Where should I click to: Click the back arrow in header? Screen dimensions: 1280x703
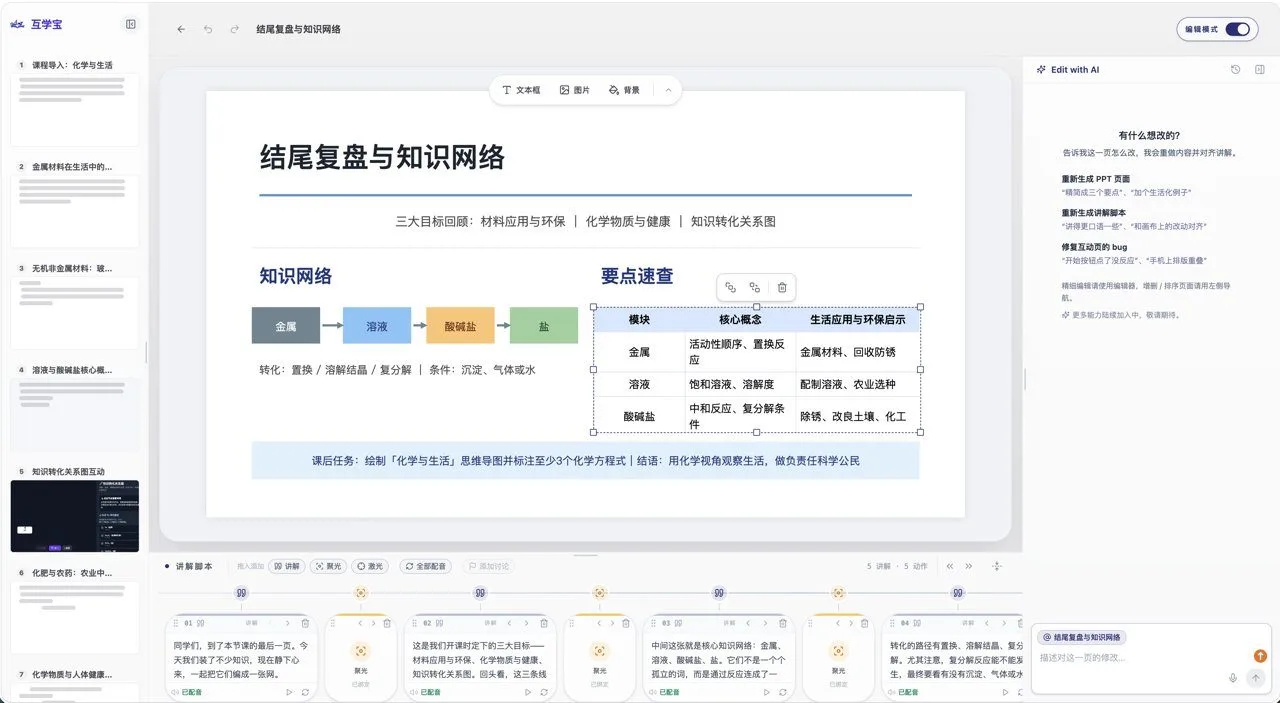181,29
